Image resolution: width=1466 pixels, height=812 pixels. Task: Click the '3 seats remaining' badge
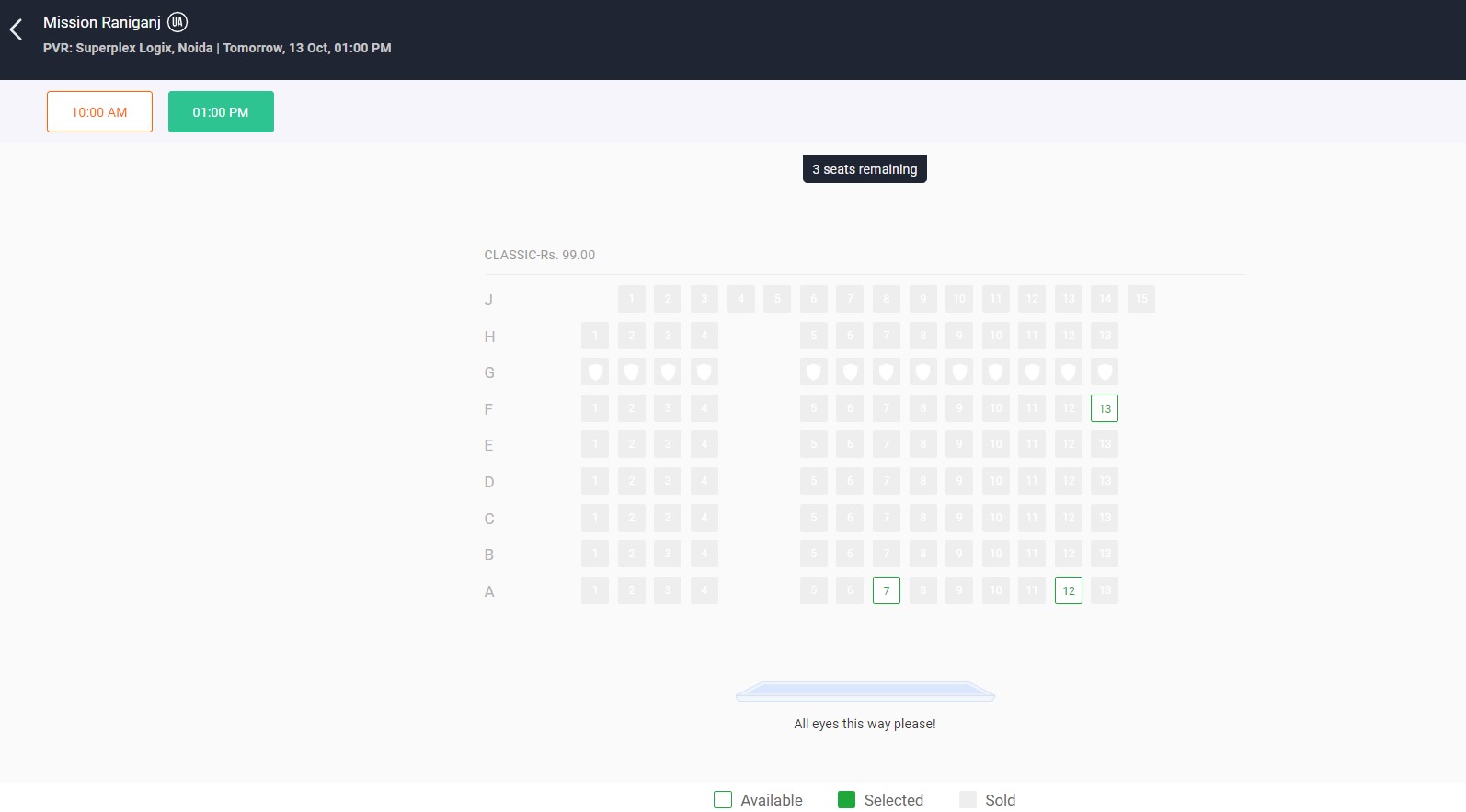click(865, 169)
